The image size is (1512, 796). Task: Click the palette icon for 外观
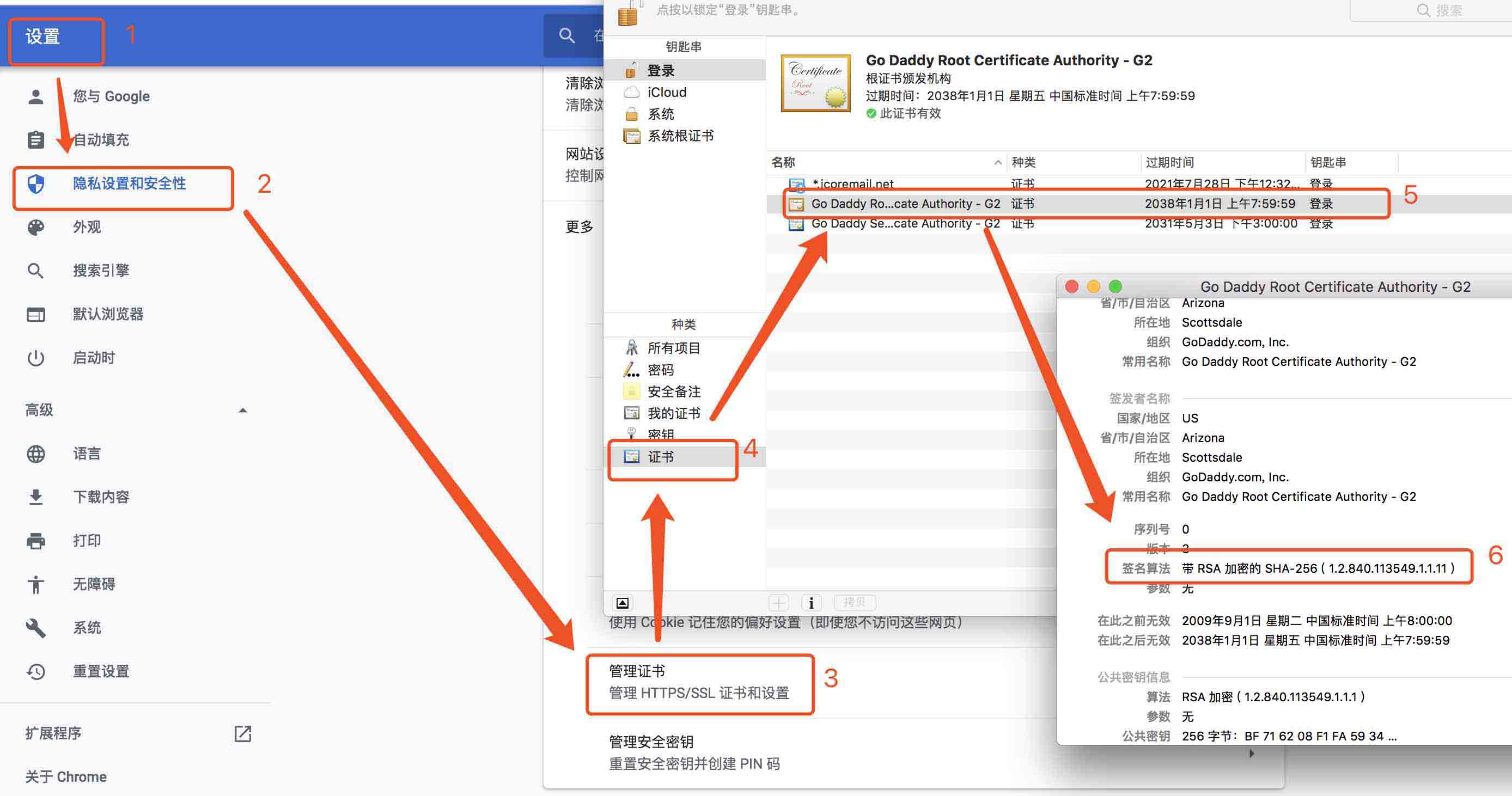pos(36,227)
